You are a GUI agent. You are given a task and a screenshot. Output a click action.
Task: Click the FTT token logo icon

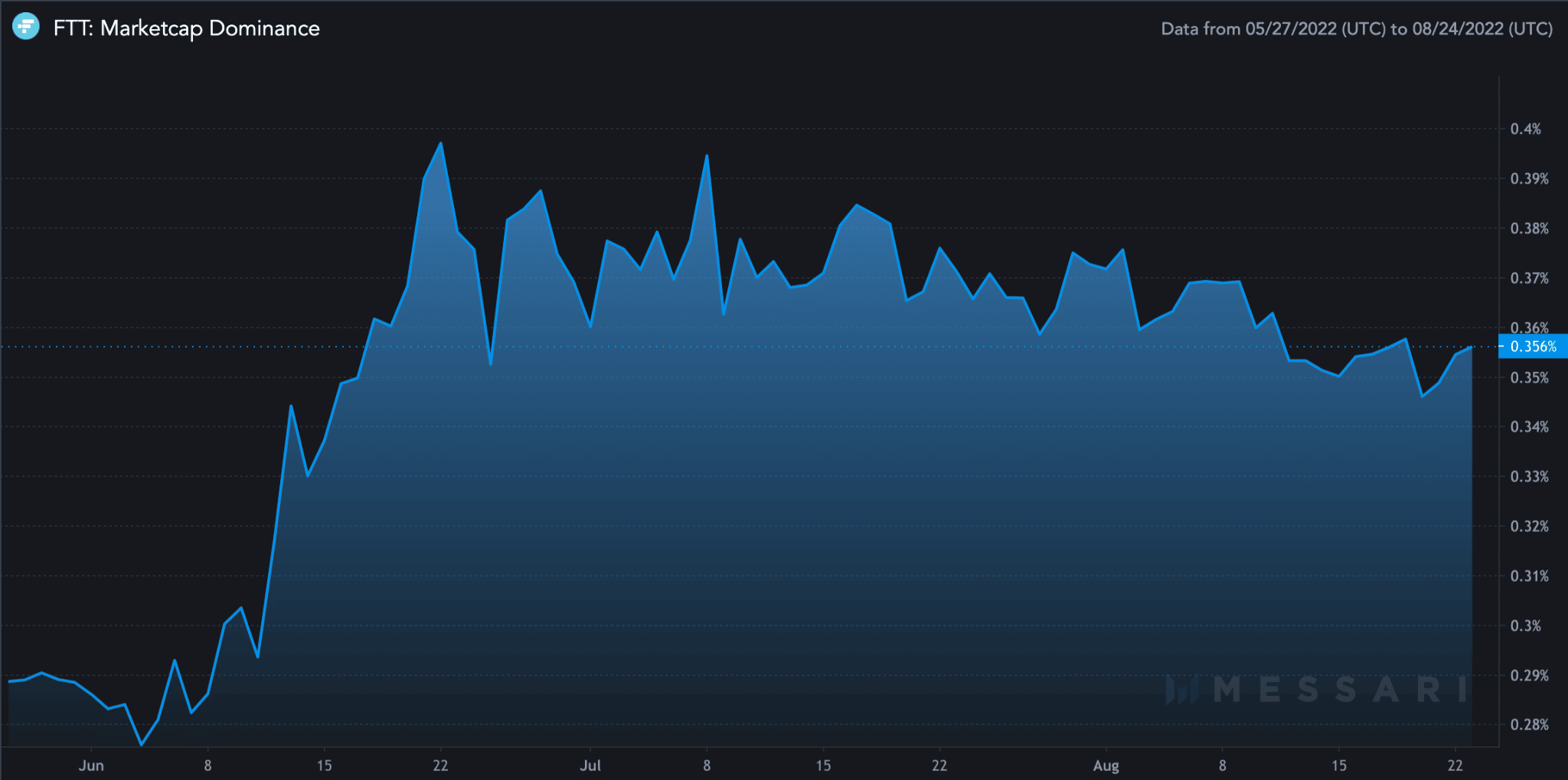(26, 27)
